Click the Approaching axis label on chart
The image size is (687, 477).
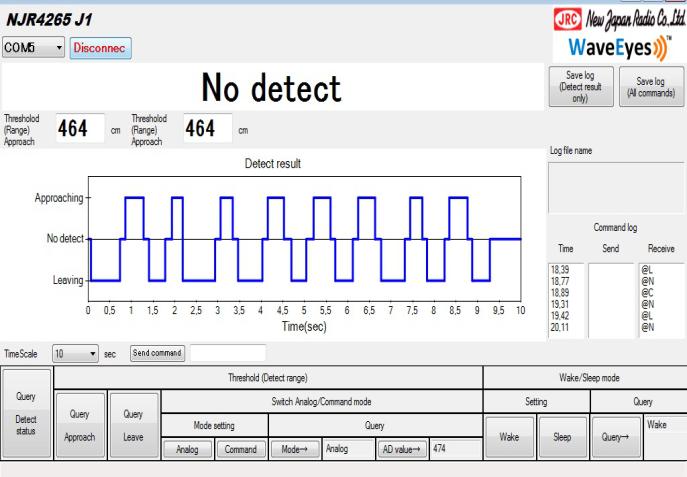(59, 198)
